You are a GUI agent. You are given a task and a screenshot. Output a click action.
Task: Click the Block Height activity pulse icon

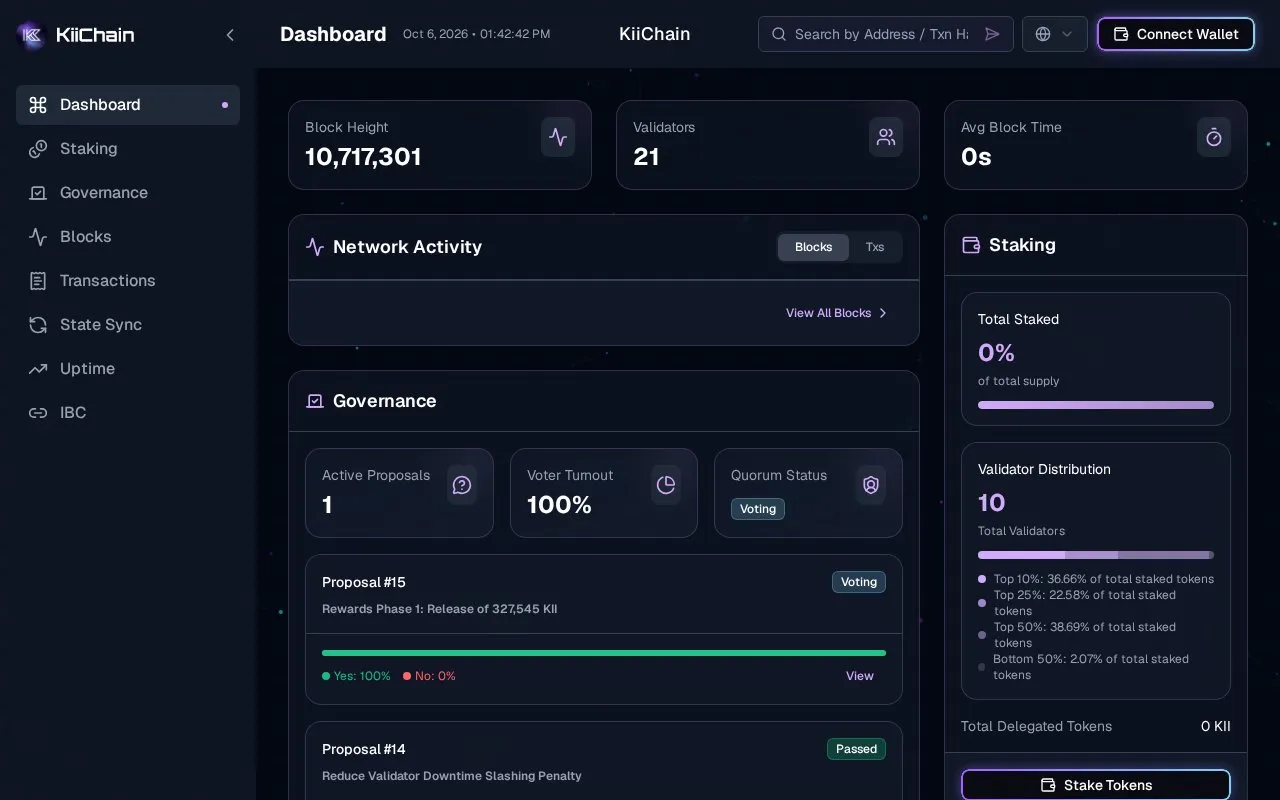[558, 137]
